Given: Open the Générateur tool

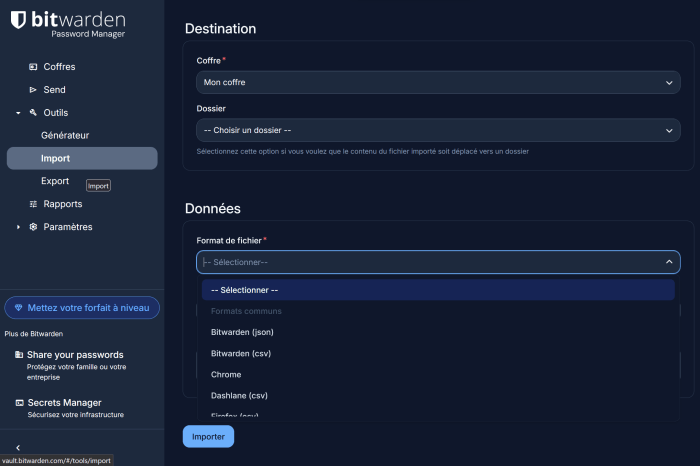Looking at the screenshot, I should pos(65,135).
